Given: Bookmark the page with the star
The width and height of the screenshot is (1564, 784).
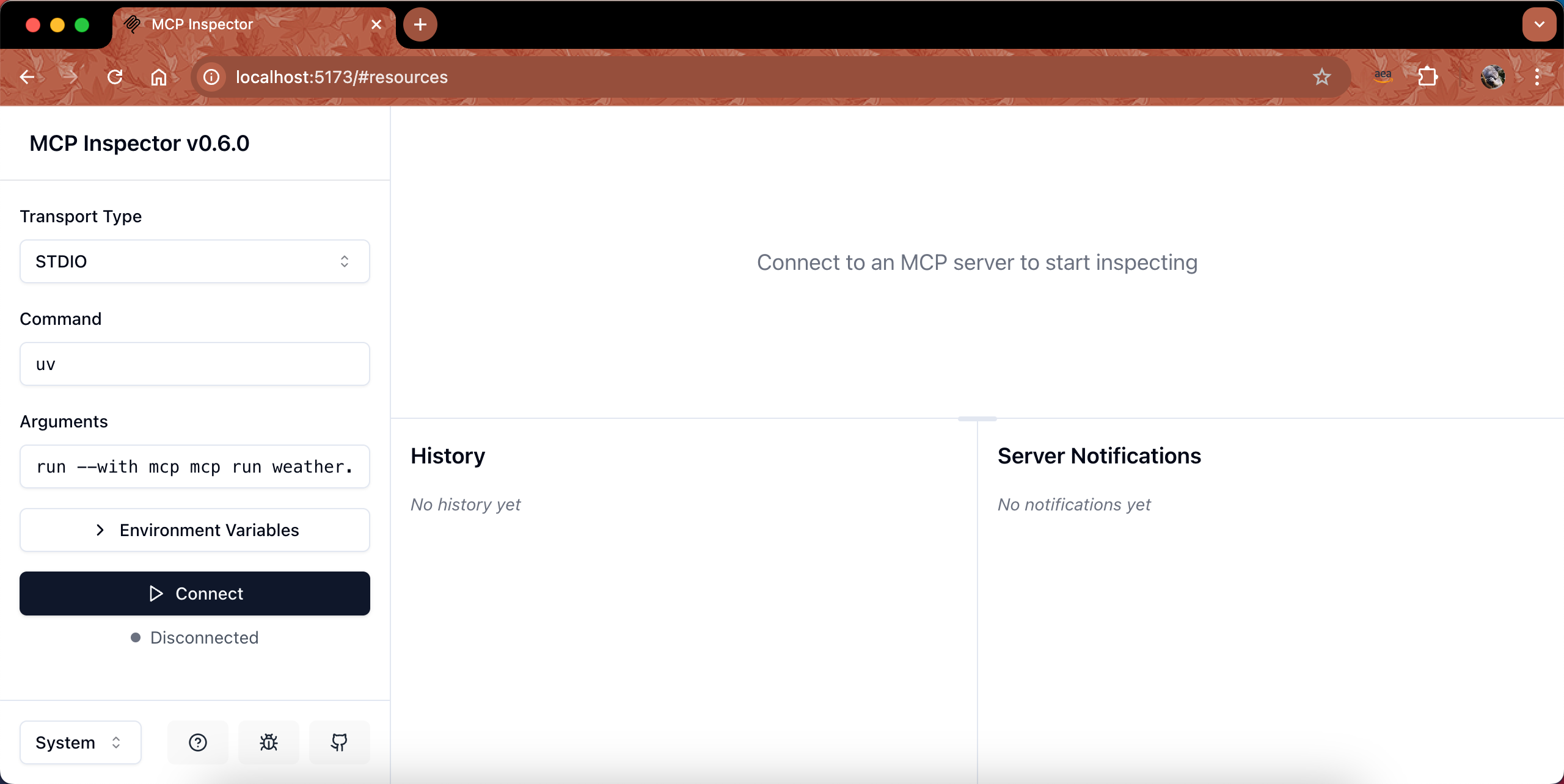Looking at the screenshot, I should 1321,77.
